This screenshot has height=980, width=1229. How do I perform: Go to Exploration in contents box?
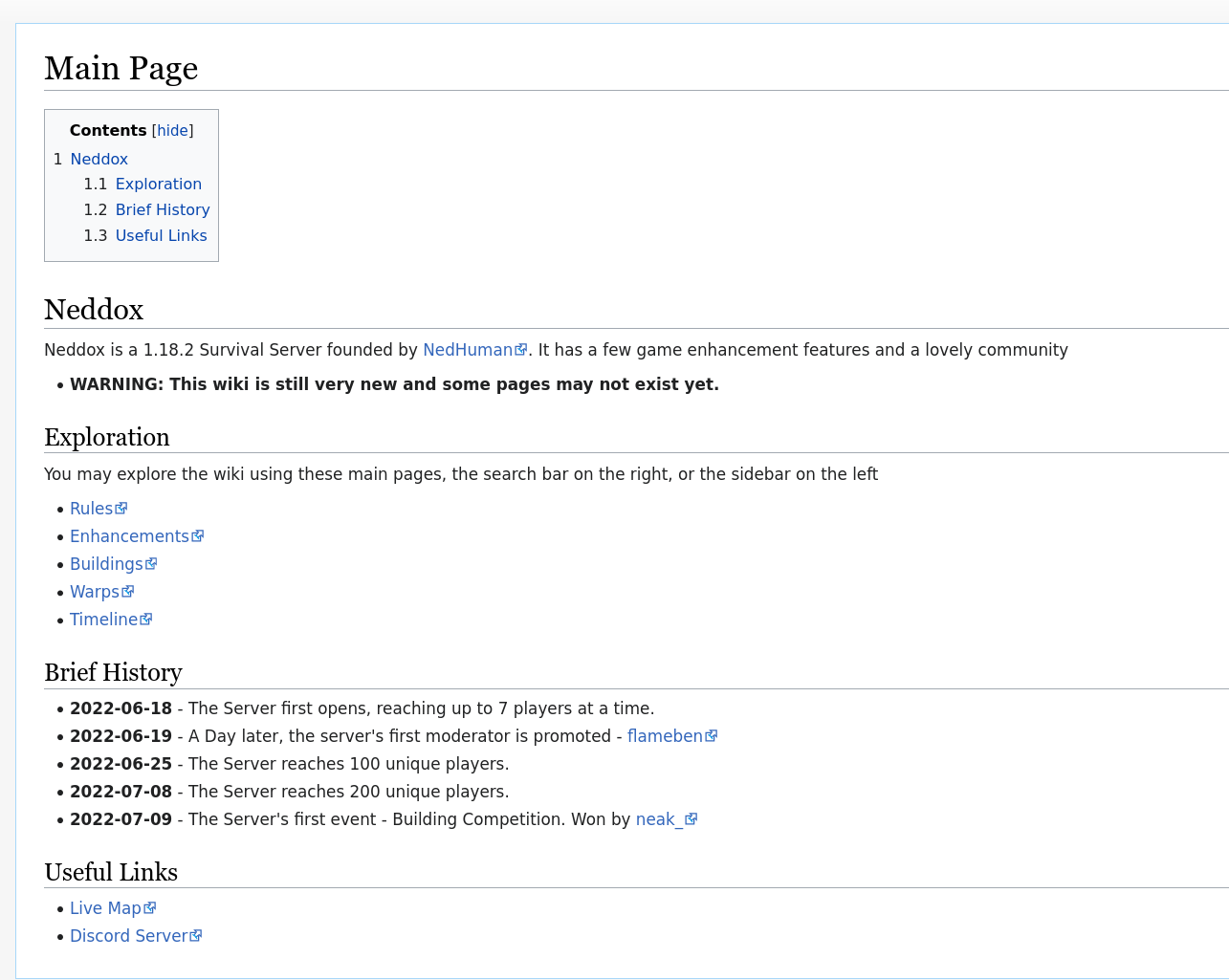(158, 185)
